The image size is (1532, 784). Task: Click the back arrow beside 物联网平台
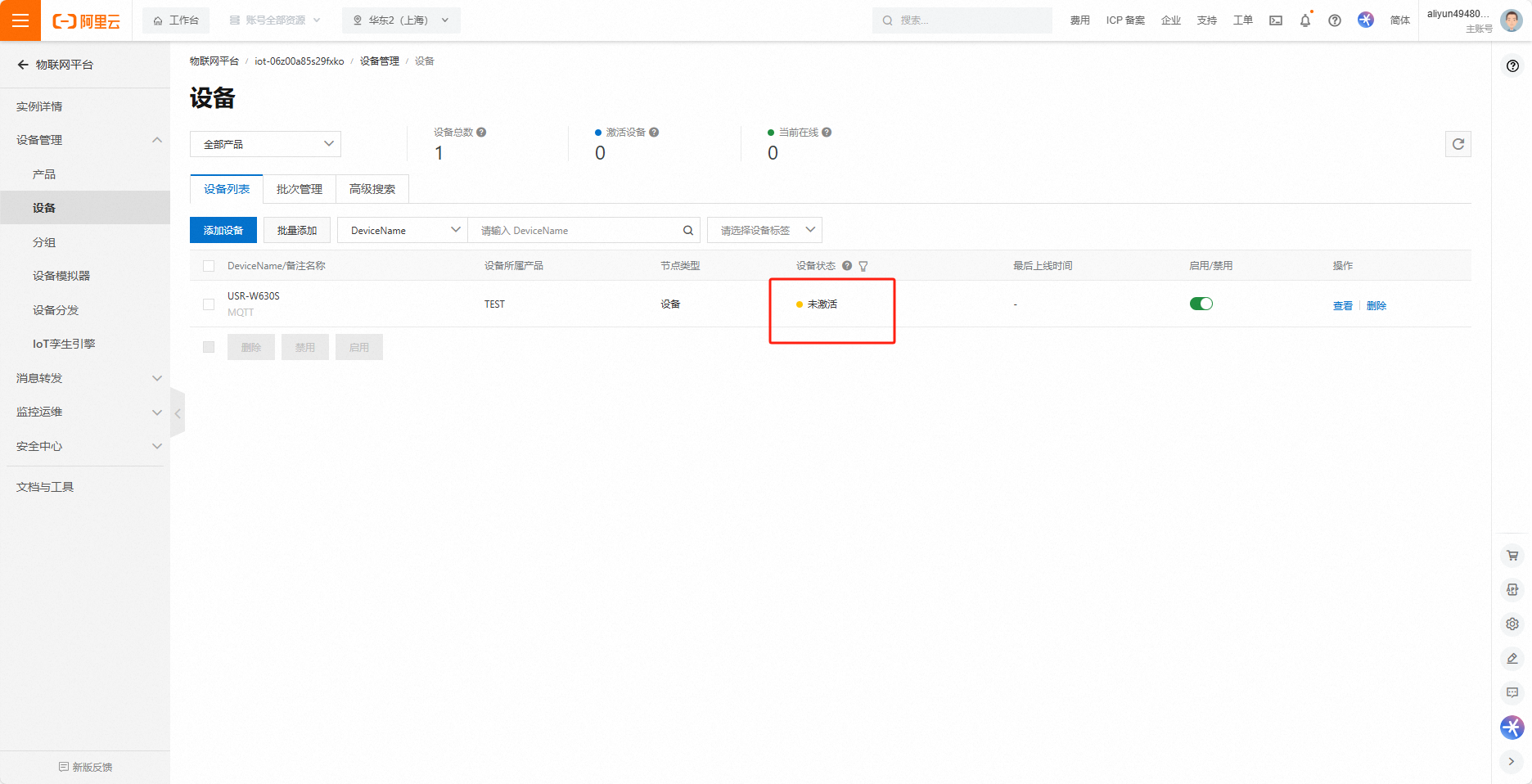tap(23, 65)
